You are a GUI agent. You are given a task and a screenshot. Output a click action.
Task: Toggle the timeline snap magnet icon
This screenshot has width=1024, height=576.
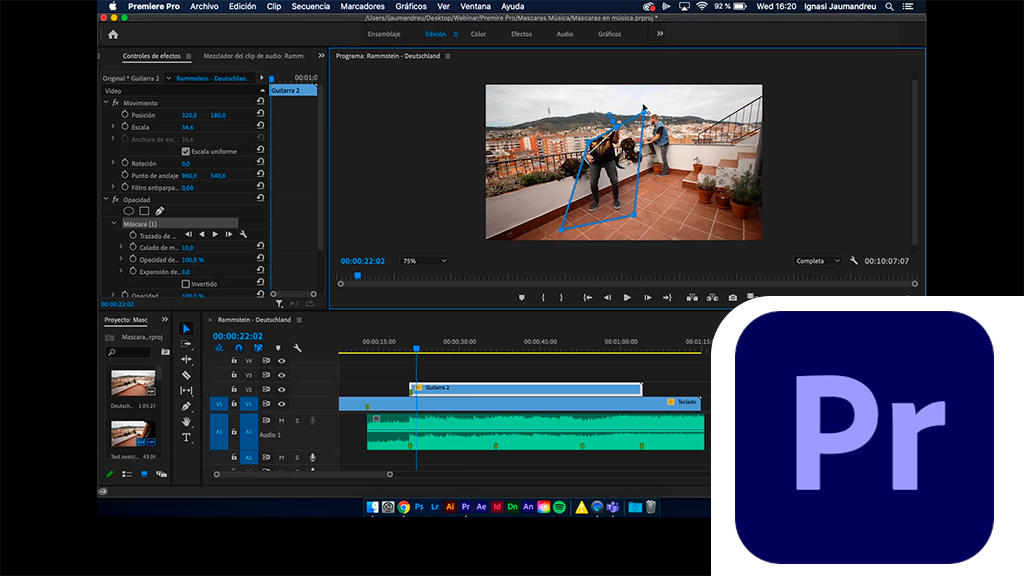[x=238, y=348]
